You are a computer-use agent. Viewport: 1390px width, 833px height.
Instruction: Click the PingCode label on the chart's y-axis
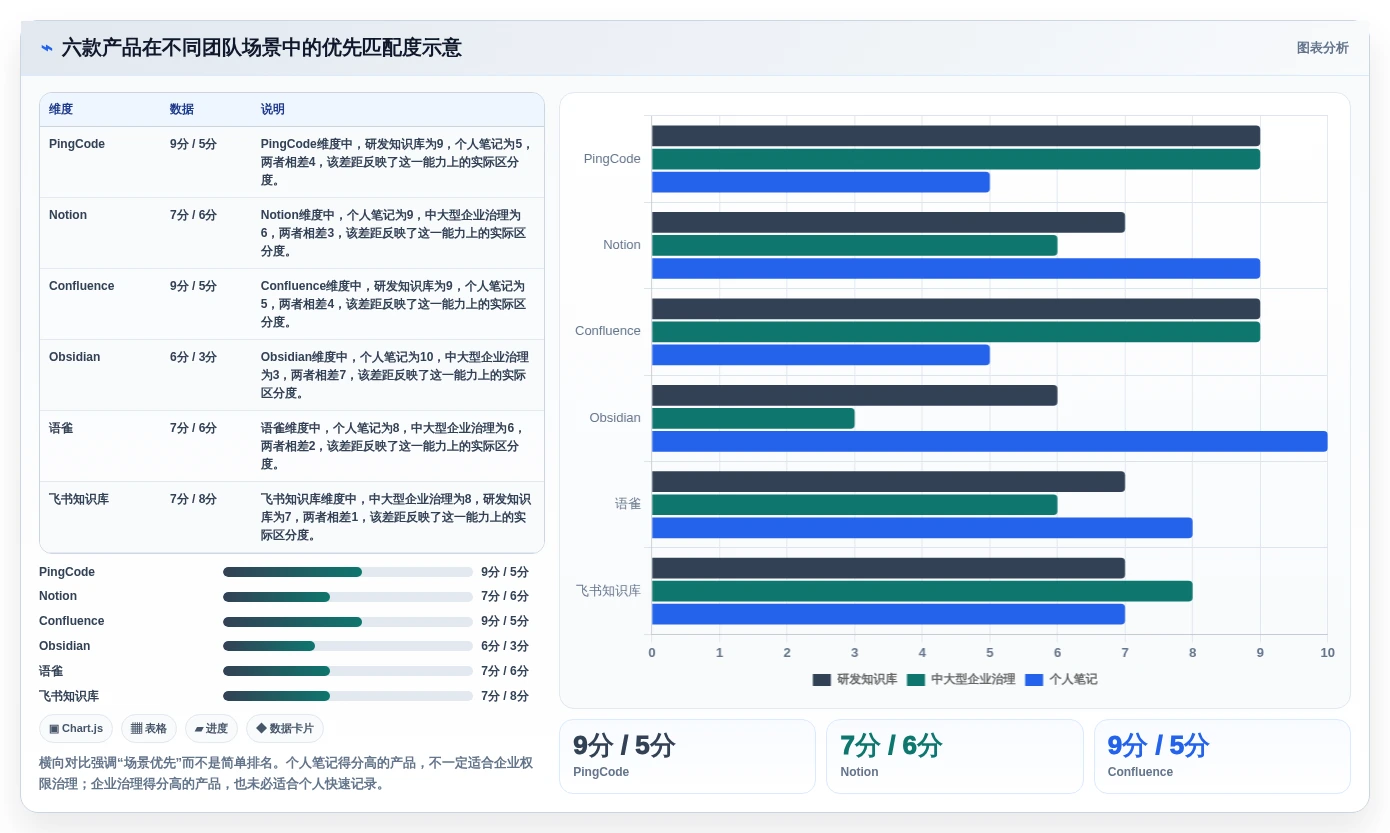coord(612,159)
